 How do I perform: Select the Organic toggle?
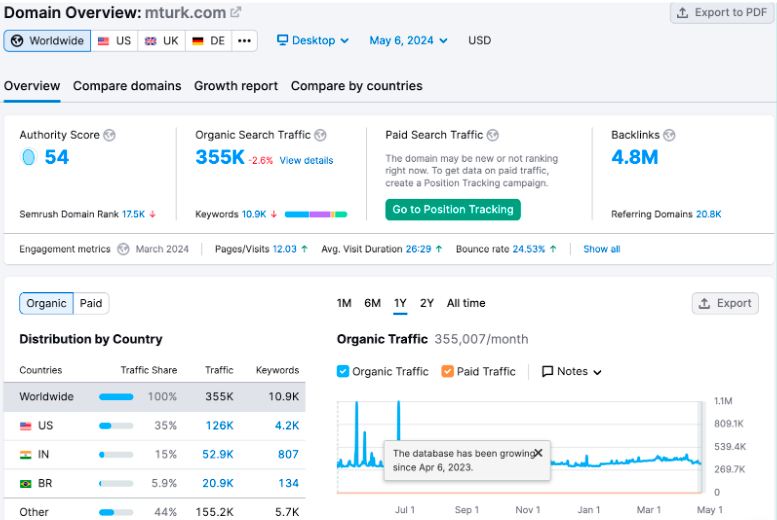pyautogui.click(x=47, y=303)
